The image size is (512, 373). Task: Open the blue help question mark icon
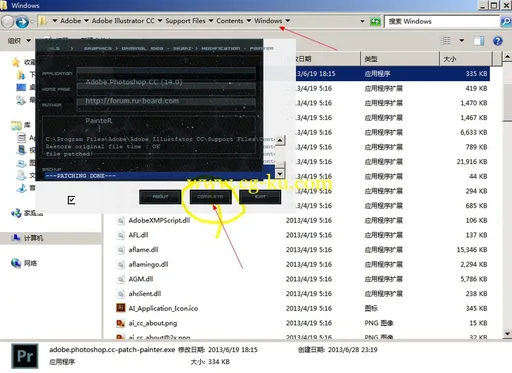click(498, 41)
